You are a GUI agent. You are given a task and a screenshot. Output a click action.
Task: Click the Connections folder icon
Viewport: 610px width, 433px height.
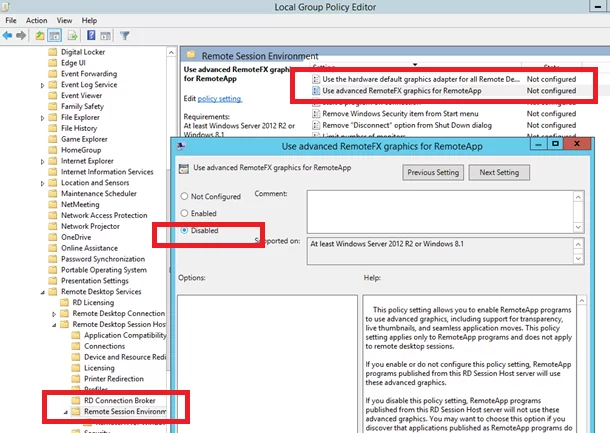click(76, 346)
